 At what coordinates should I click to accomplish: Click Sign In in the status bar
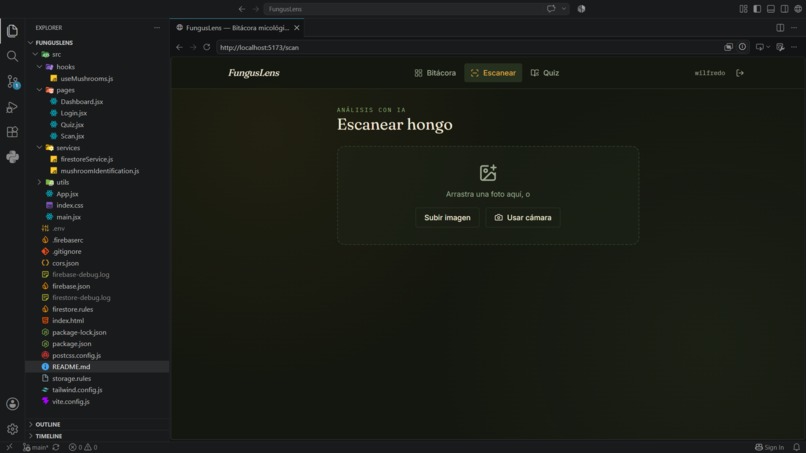pyautogui.click(x=770, y=447)
